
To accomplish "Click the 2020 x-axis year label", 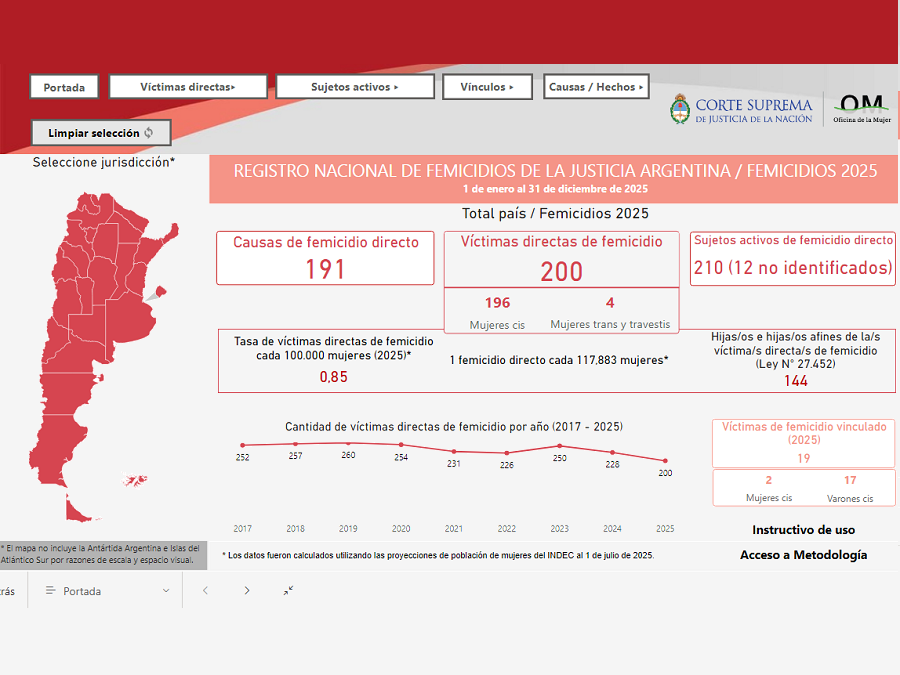I will pos(401,529).
